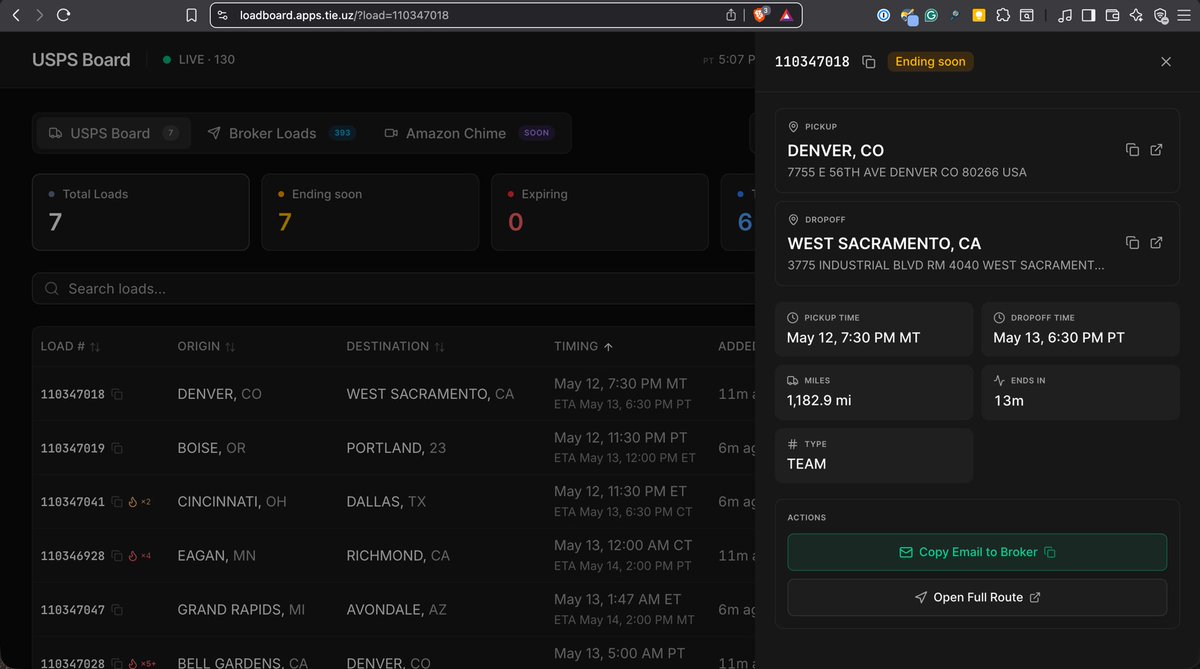The image size is (1200, 669).
Task: Open media control music note icon
Action: [1065, 15]
